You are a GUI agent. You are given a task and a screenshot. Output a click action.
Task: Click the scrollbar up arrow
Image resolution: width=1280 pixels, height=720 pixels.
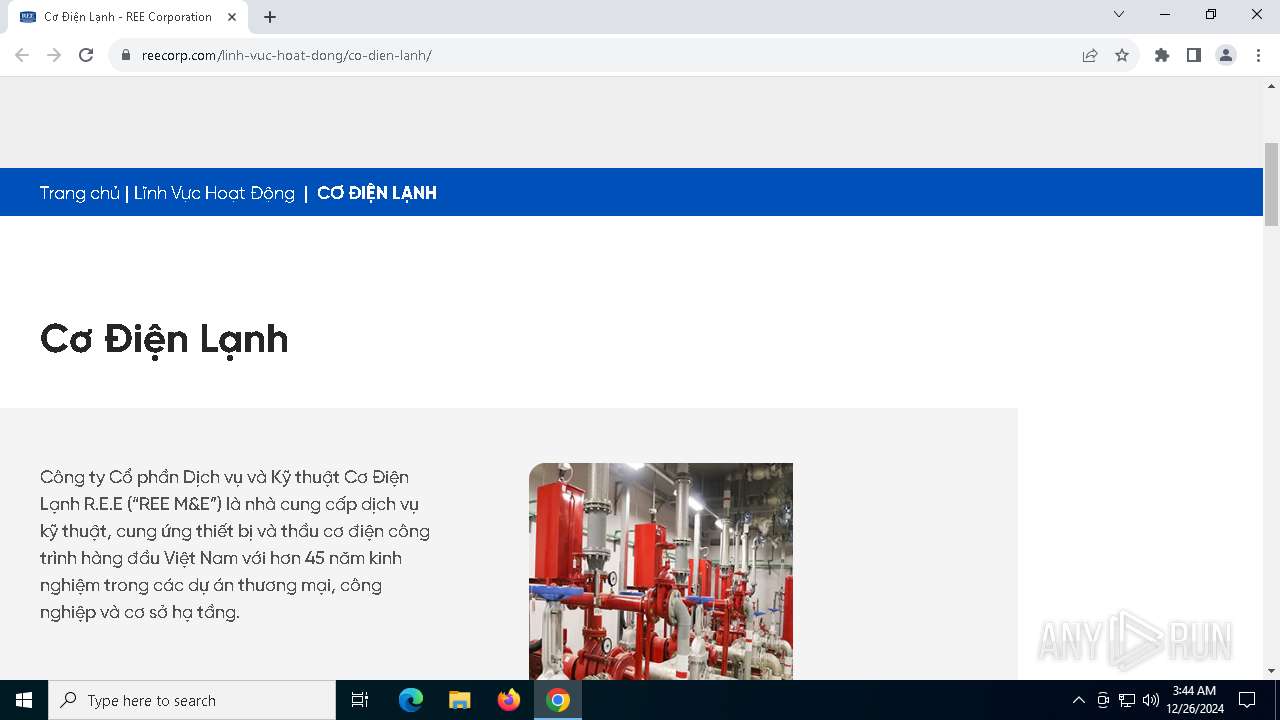(1271, 85)
